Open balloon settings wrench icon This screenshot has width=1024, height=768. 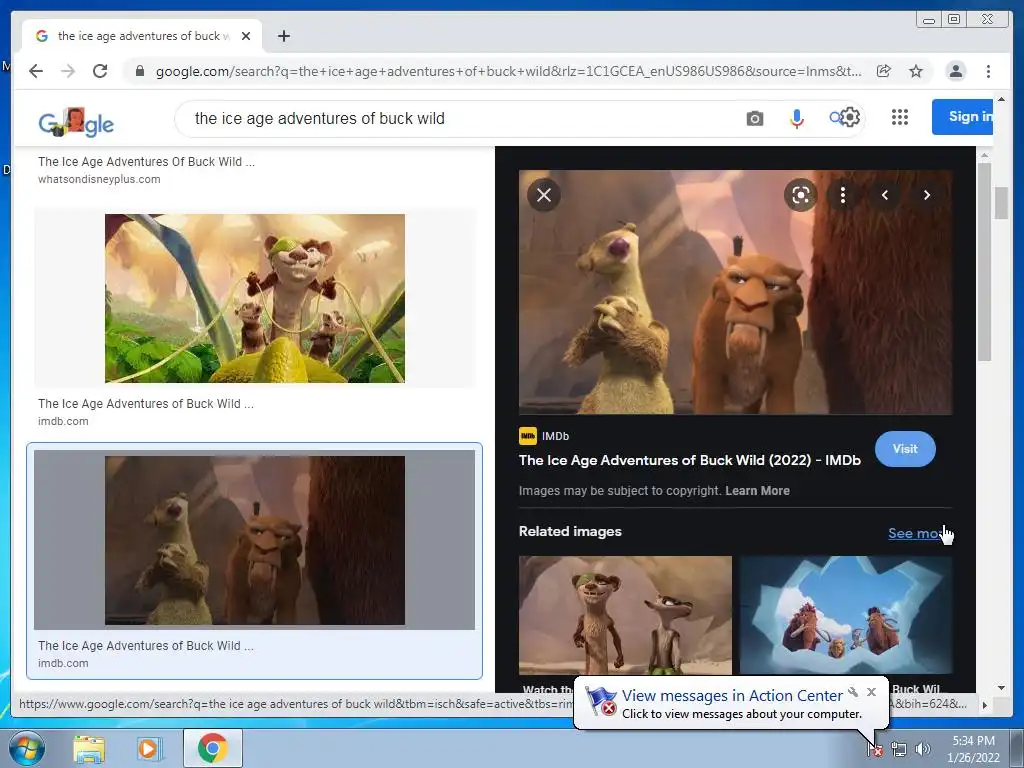pyautogui.click(x=853, y=692)
